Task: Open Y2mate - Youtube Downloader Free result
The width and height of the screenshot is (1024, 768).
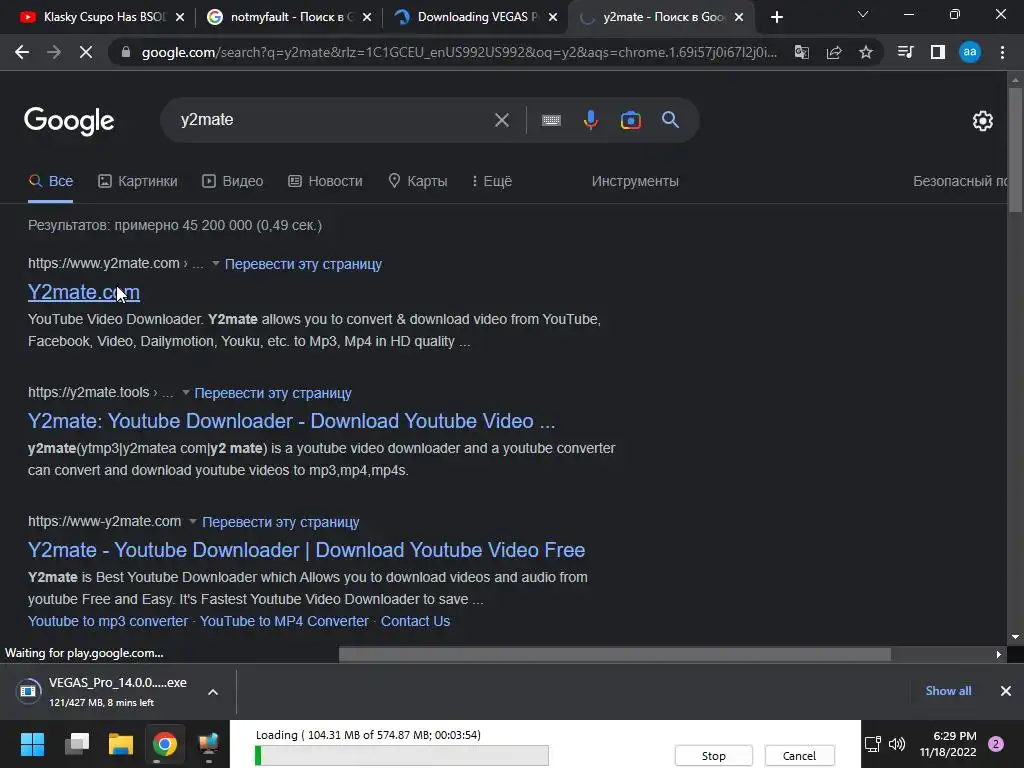Action: (306, 550)
